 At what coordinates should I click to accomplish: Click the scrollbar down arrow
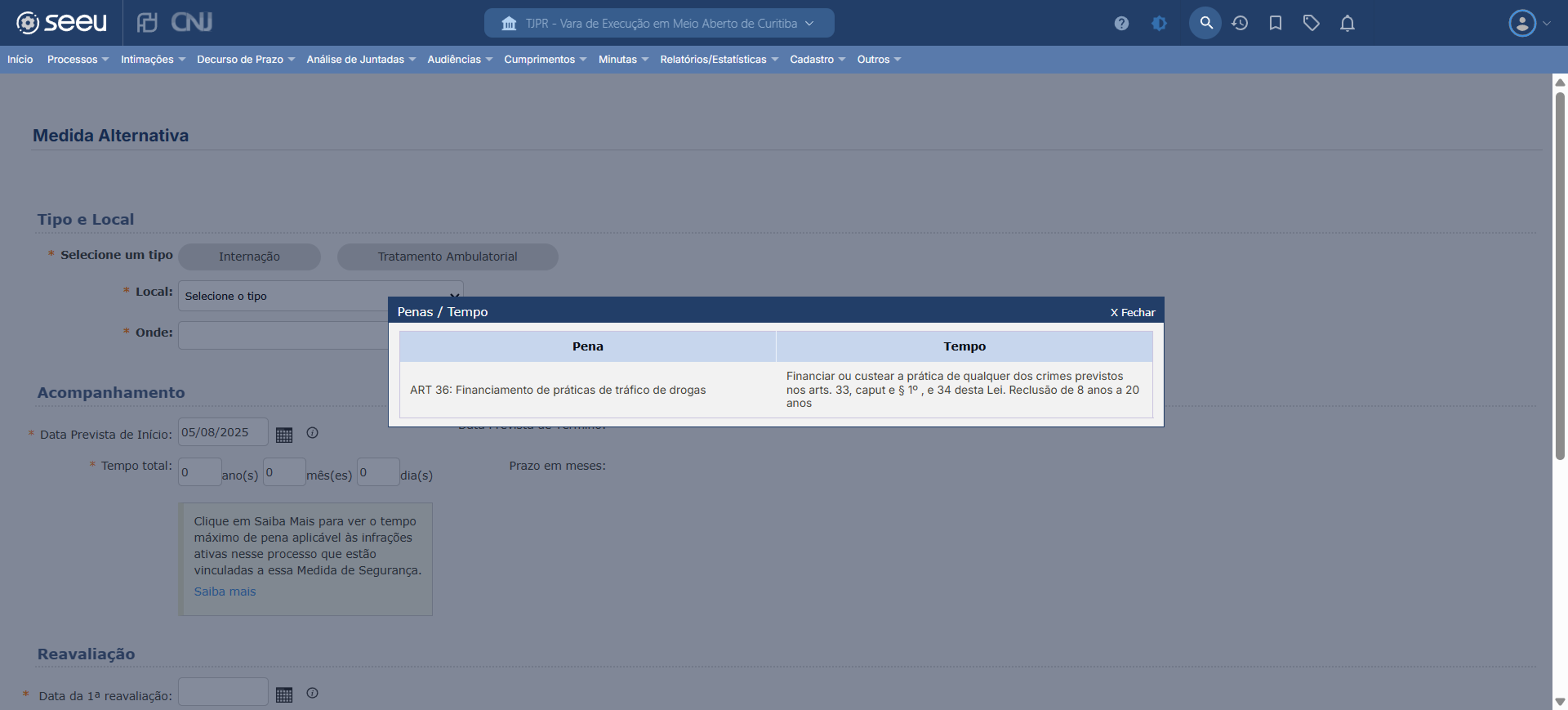tap(1559, 702)
